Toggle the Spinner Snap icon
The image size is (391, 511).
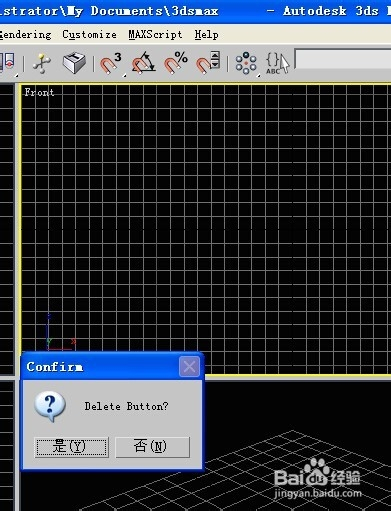coord(208,63)
